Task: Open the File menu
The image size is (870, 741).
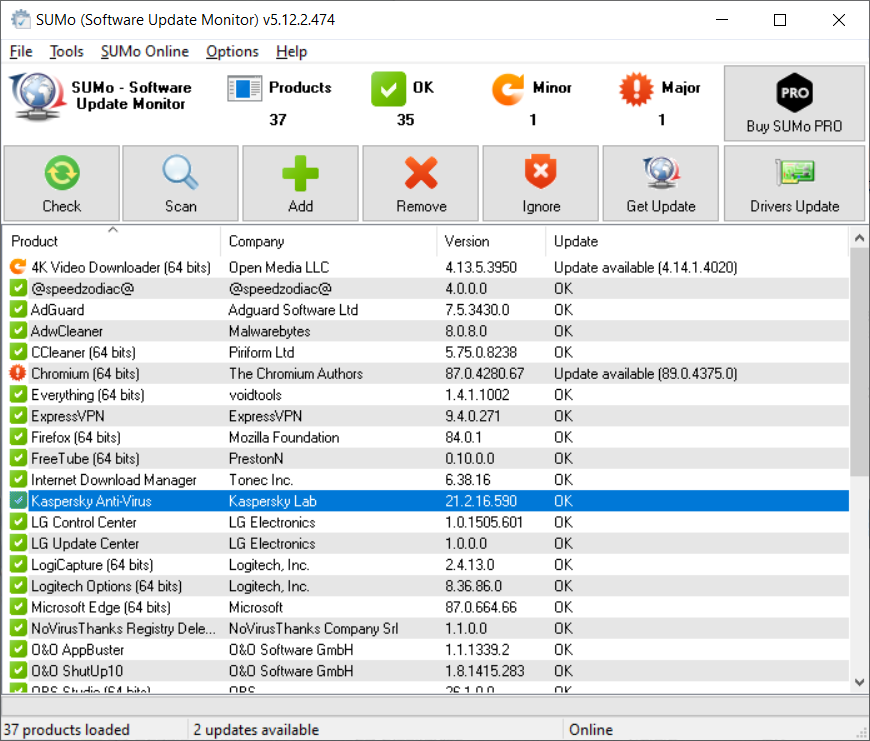Action: 21,52
